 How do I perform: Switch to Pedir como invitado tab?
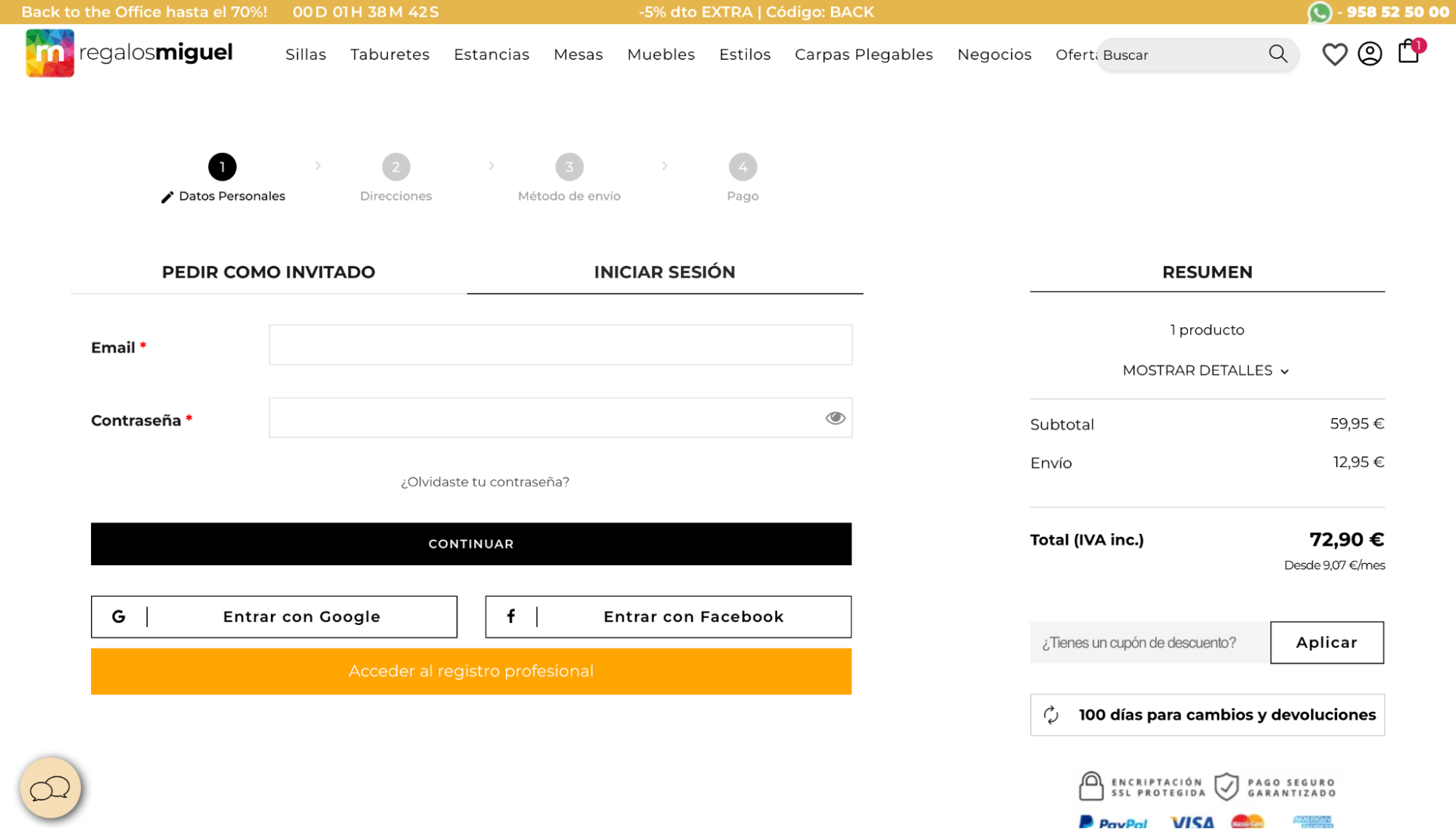point(269,272)
